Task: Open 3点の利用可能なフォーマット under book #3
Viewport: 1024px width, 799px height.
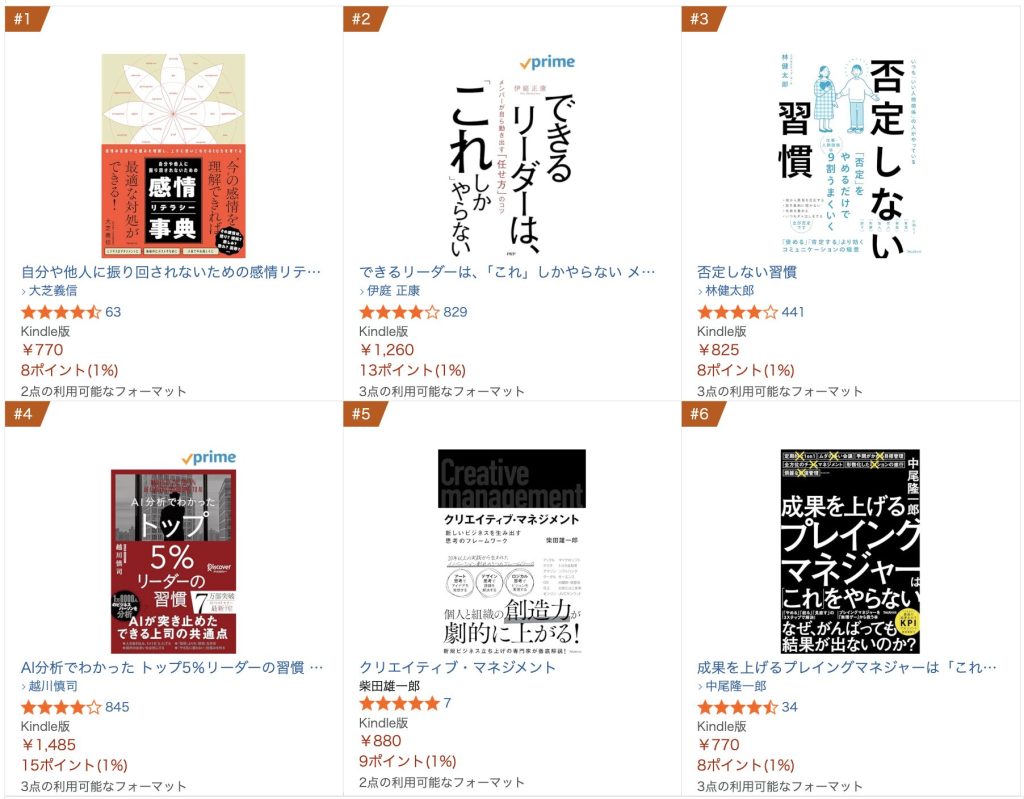Action: (x=780, y=391)
